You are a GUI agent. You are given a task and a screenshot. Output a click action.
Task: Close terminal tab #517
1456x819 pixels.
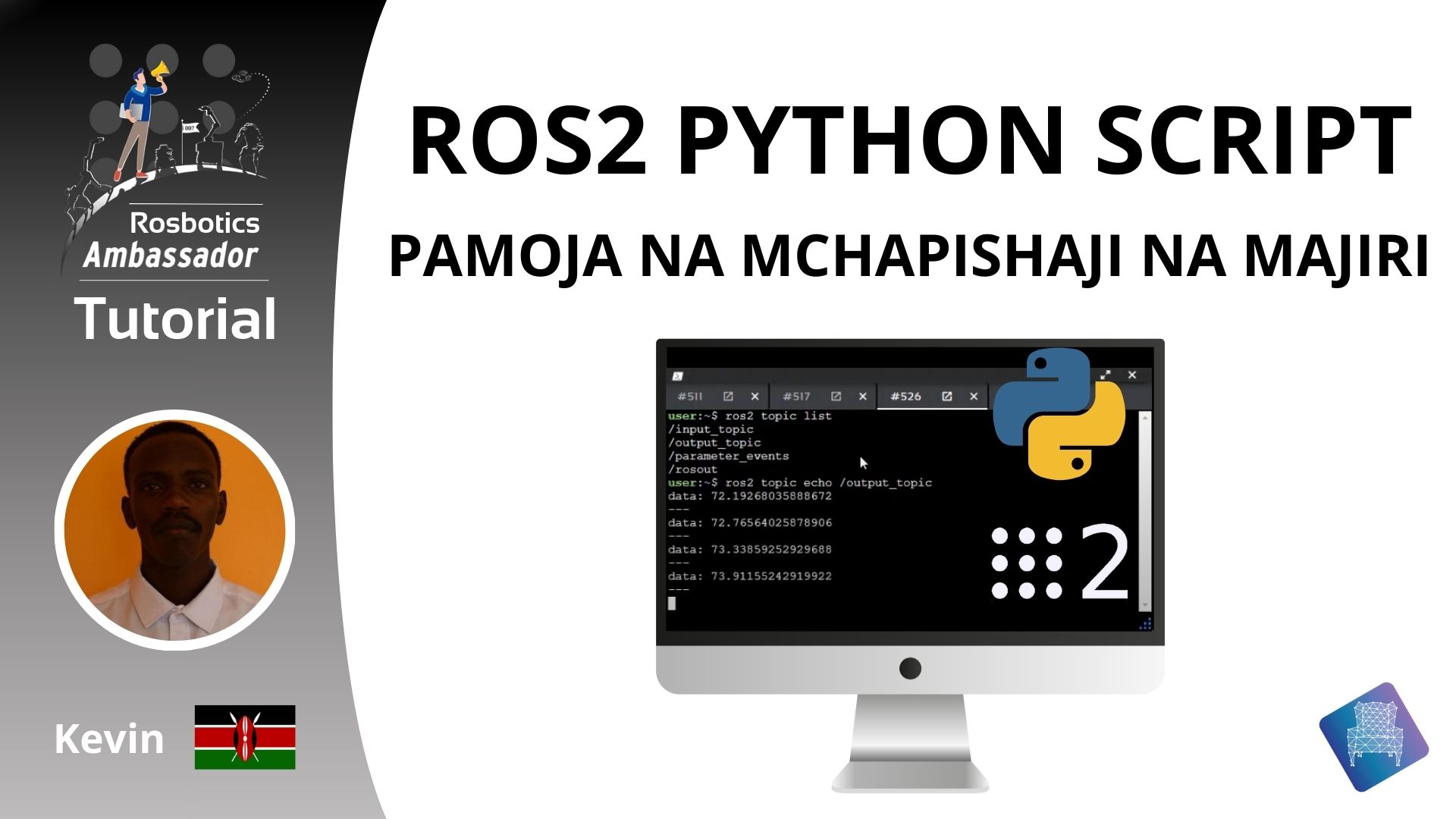click(862, 396)
